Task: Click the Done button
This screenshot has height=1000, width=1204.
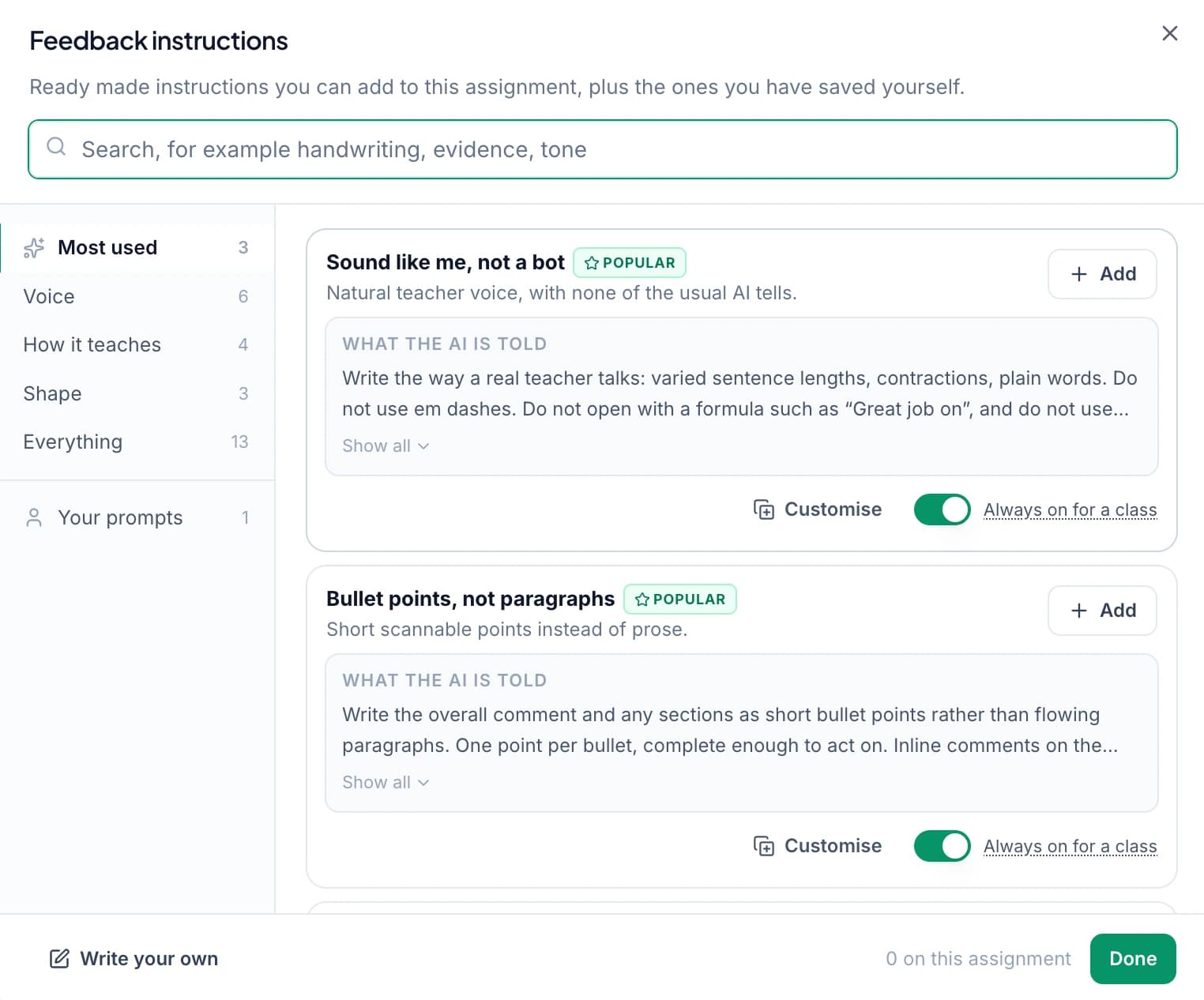Action: 1133,959
